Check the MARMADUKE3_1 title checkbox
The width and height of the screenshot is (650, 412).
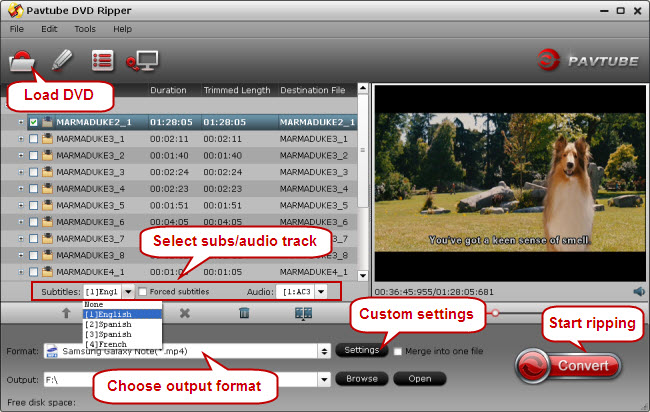coord(34,139)
